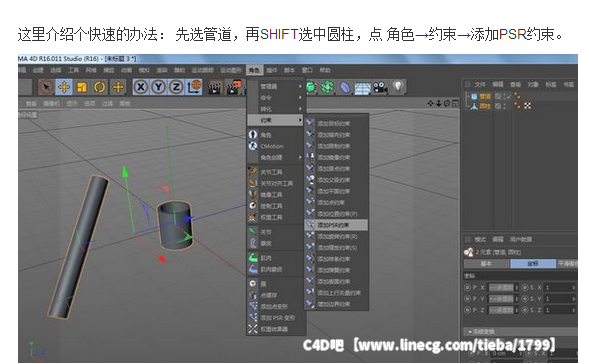This screenshot has height=364, width=589.
Task: Select the 圆柱 object name in the tree
Action: [485, 106]
